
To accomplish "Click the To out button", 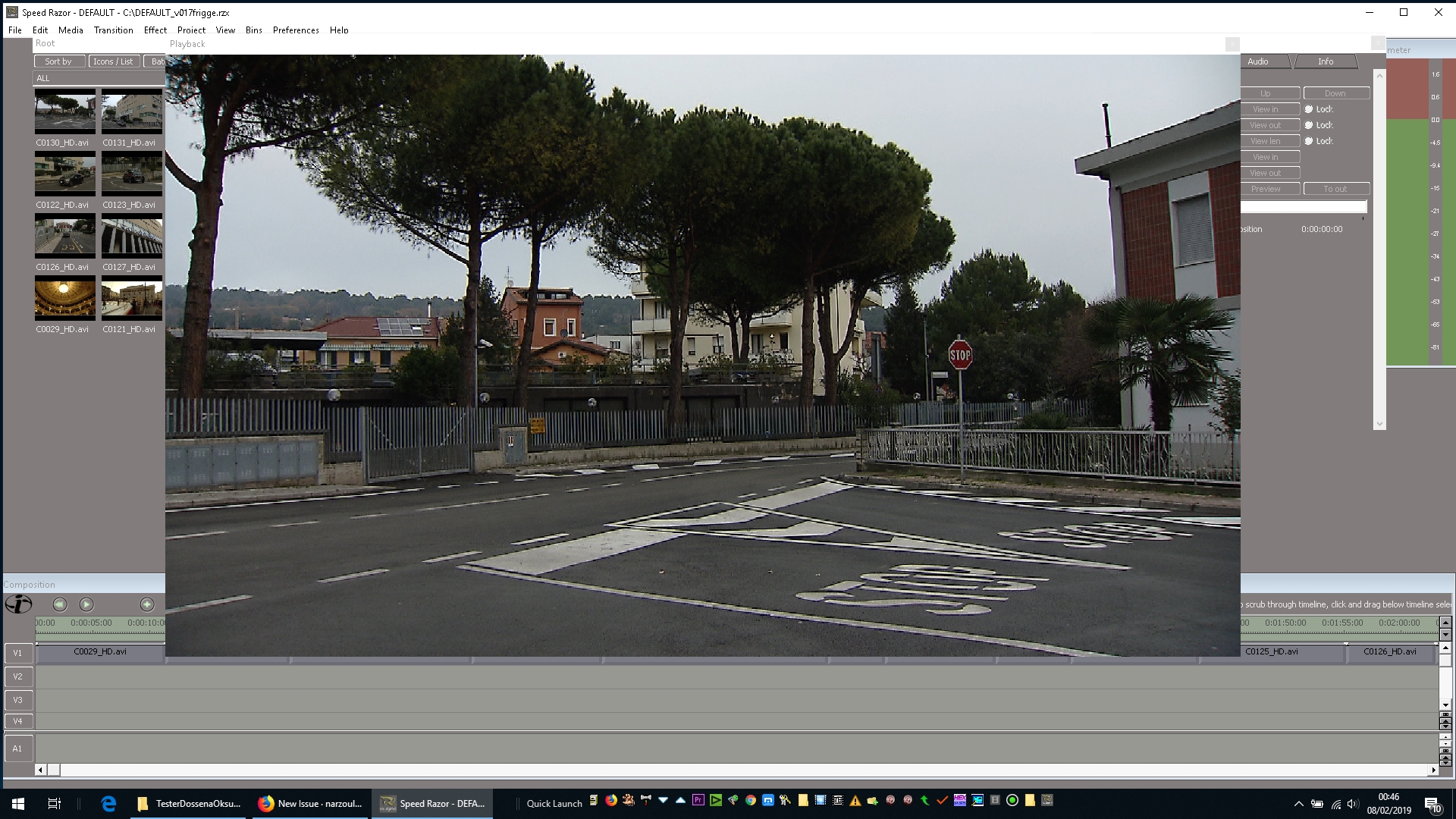I will coord(1335,189).
